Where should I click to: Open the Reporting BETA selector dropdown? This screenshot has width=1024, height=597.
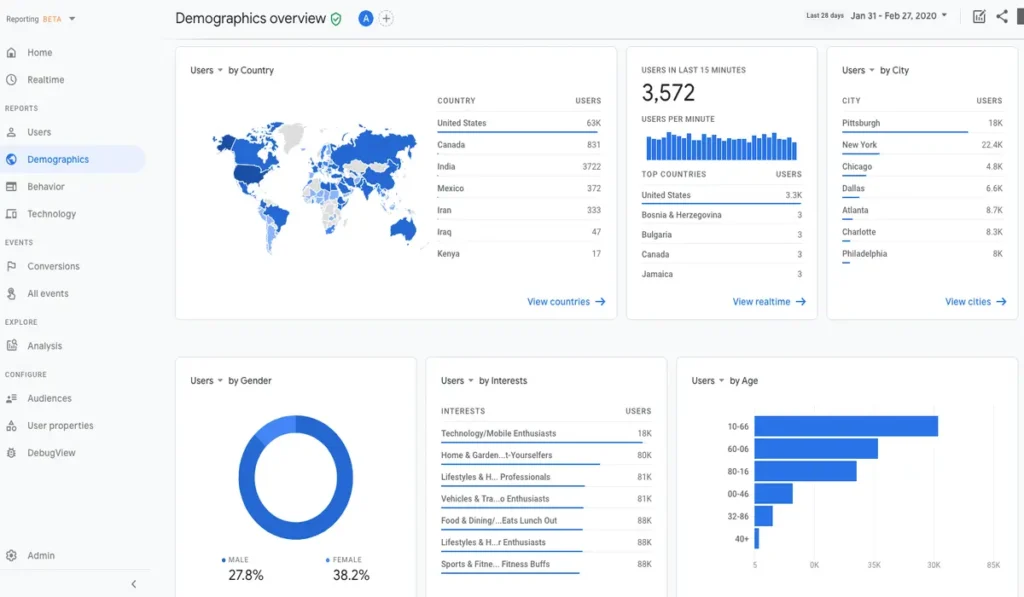[x=40, y=19]
